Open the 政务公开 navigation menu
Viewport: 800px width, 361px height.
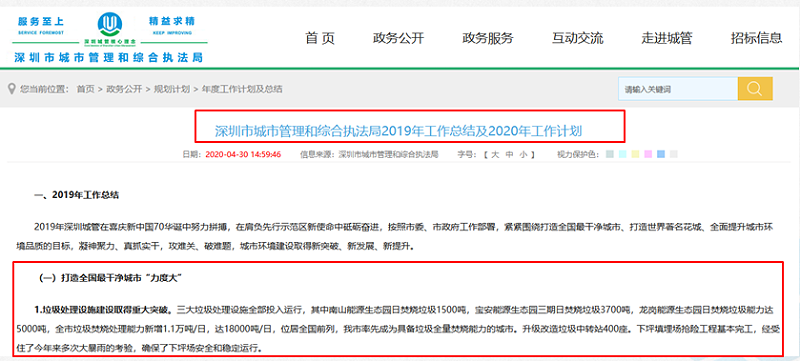coord(398,38)
